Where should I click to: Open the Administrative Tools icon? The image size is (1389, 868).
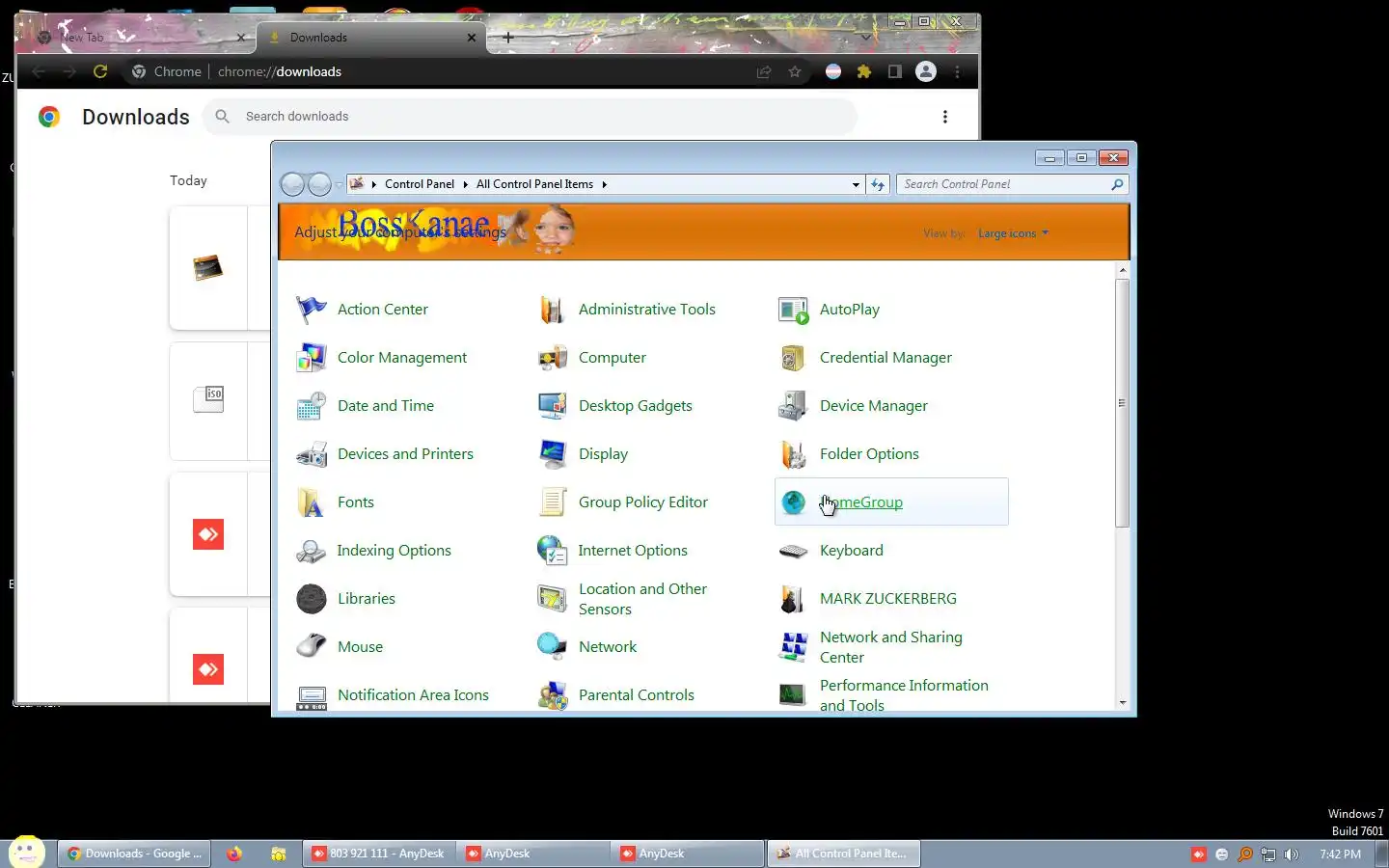[x=552, y=310]
